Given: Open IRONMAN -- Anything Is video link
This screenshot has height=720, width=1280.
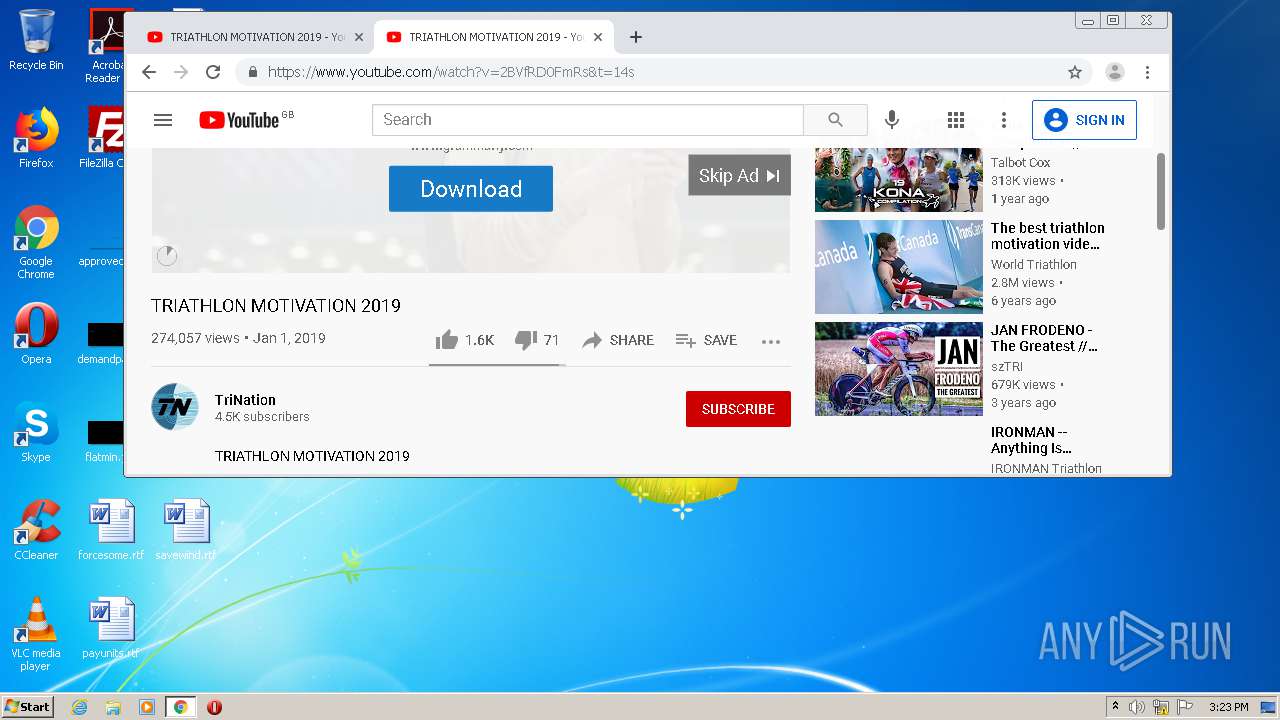Looking at the screenshot, I should (x=1031, y=440).
